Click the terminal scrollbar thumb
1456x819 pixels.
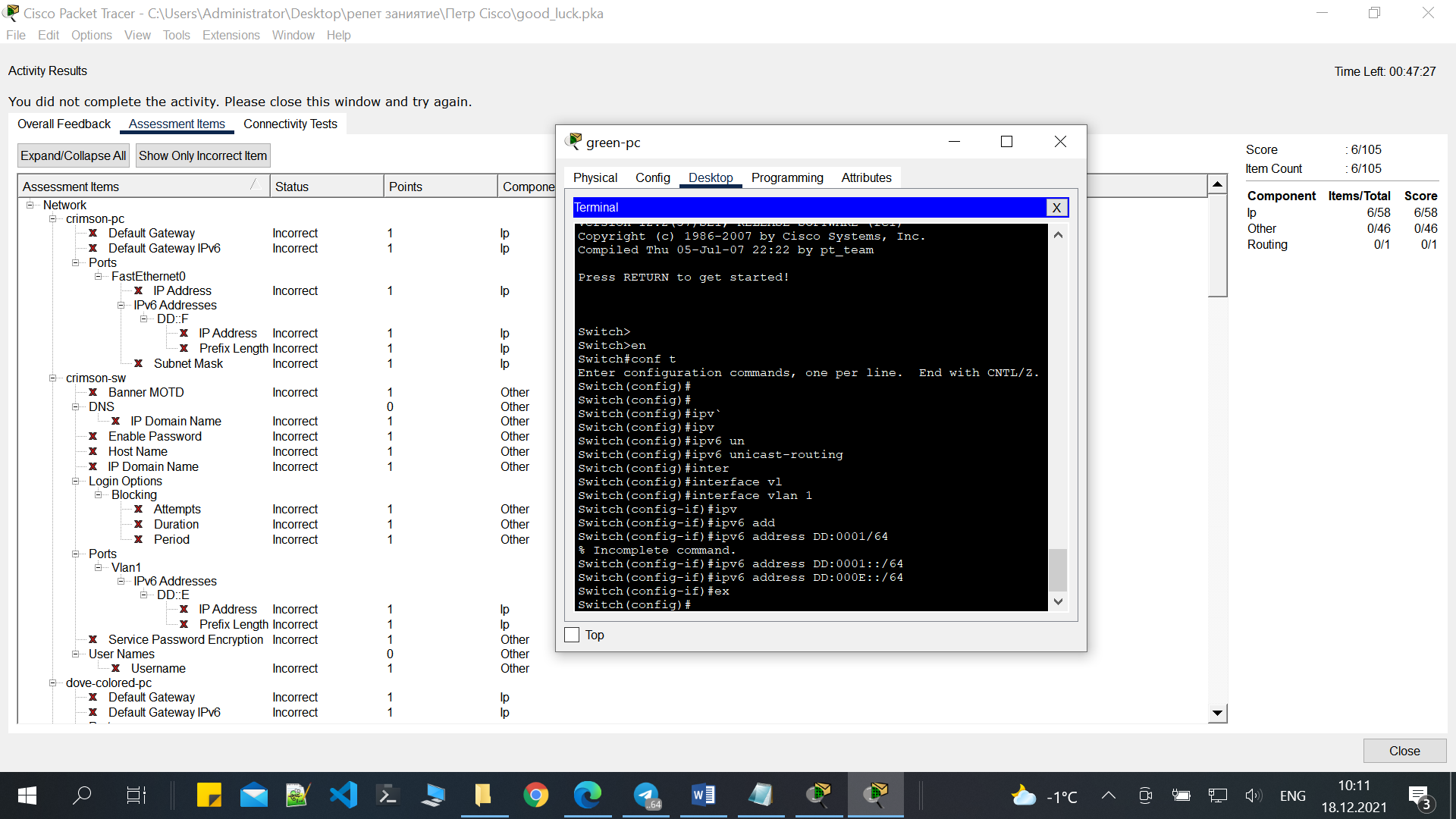click(x=1058, y=570)
